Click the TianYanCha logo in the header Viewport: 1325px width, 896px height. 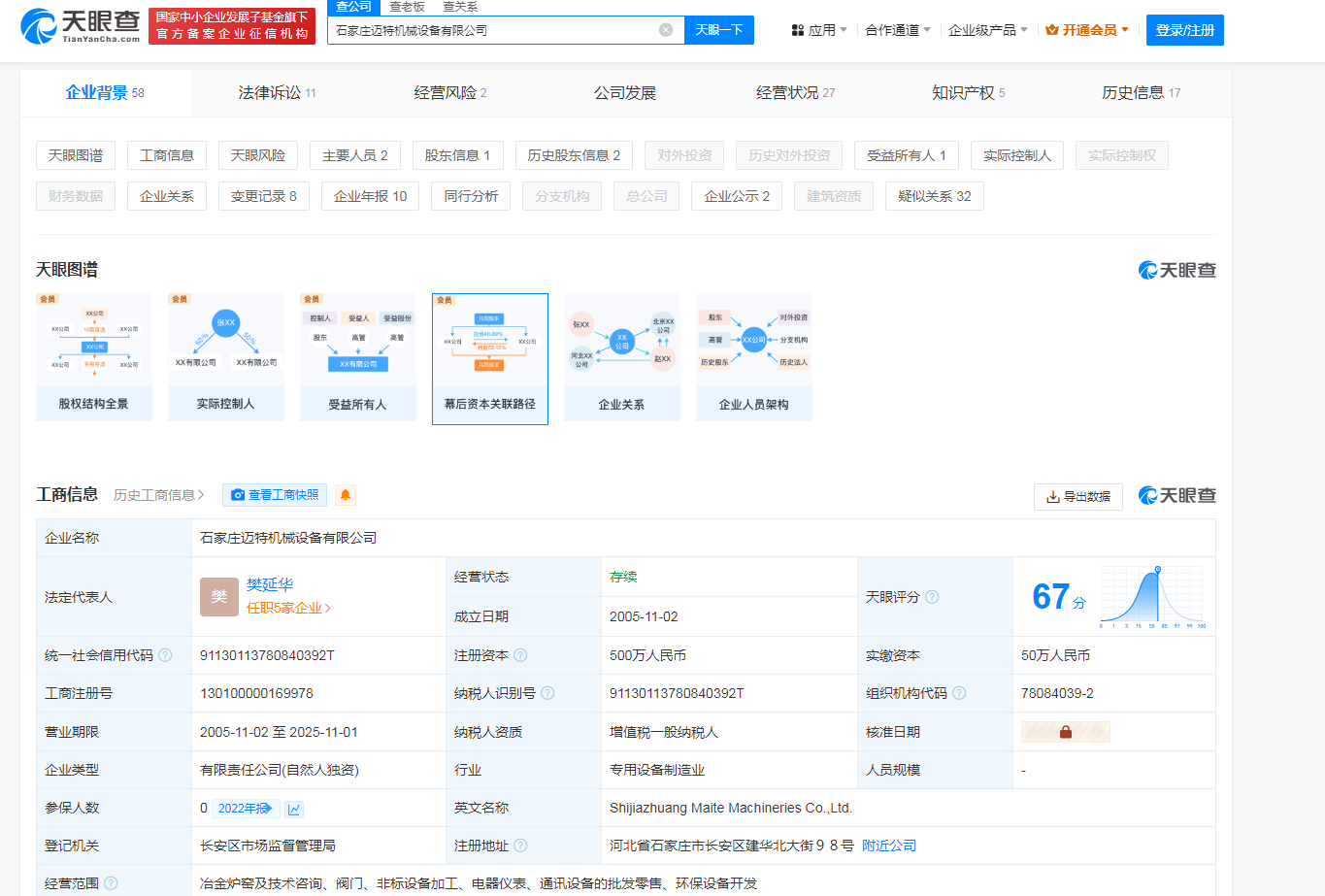click(x=81, y=25)
